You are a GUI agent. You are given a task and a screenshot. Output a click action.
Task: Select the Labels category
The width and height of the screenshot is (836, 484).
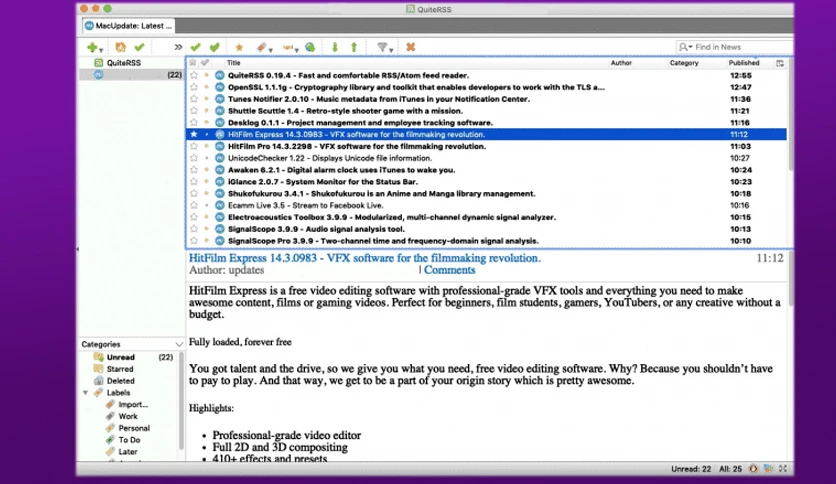[x=118, y=393]
